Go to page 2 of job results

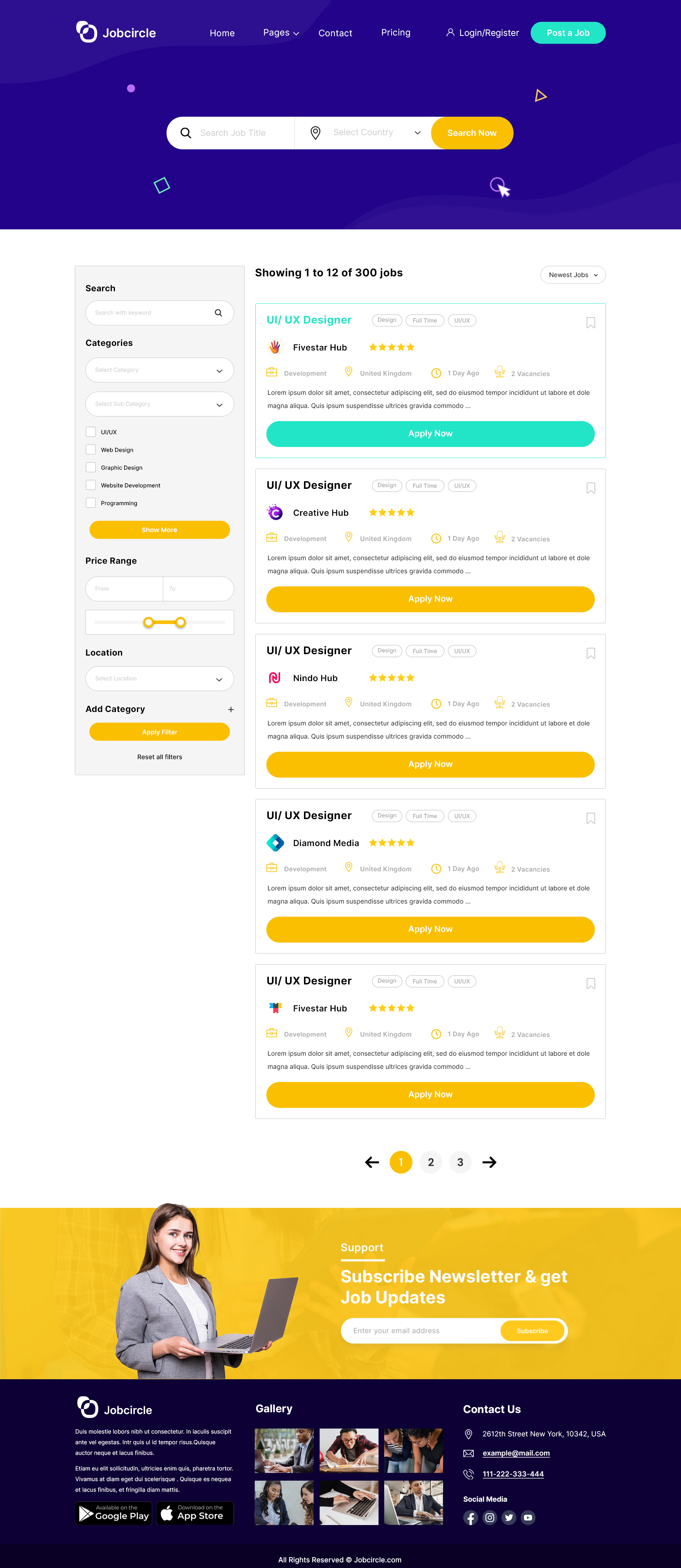click(430, 1161)
